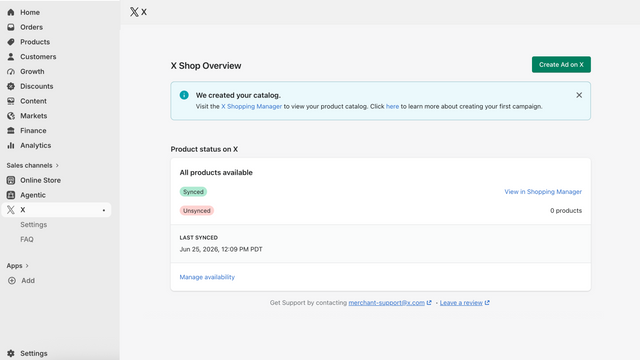
Task: Expand the Sales channels section chevron
Action: 58,165
